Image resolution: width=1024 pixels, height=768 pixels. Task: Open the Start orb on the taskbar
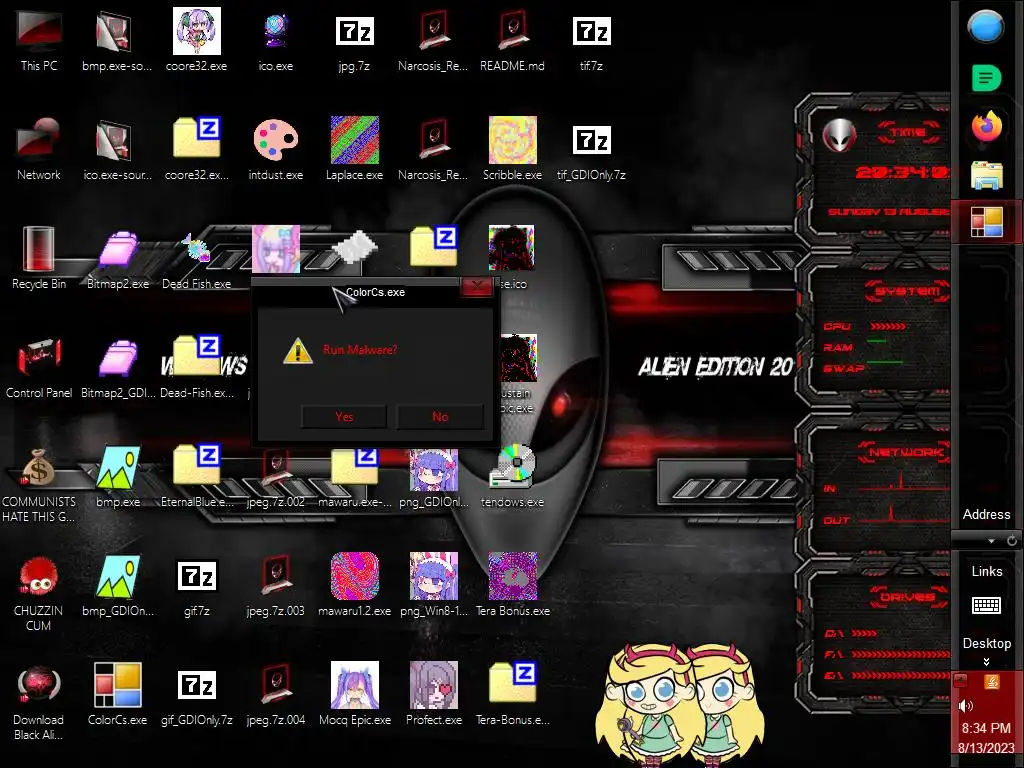click(986, 27)
